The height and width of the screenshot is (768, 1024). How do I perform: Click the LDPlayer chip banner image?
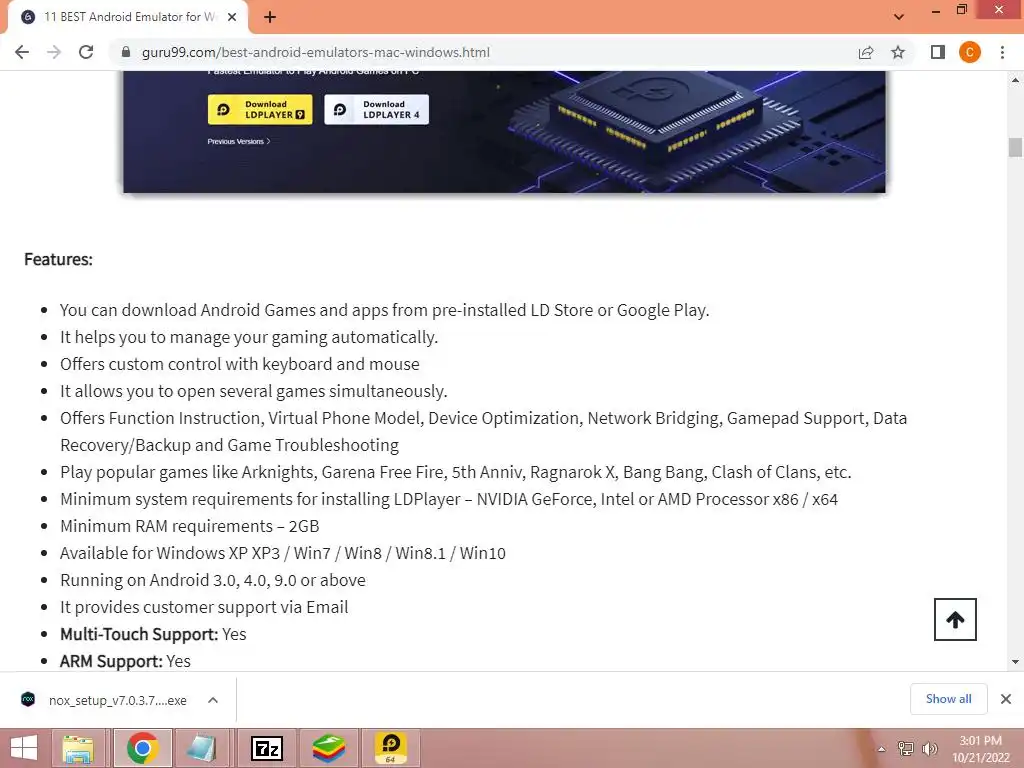point(504,132)
